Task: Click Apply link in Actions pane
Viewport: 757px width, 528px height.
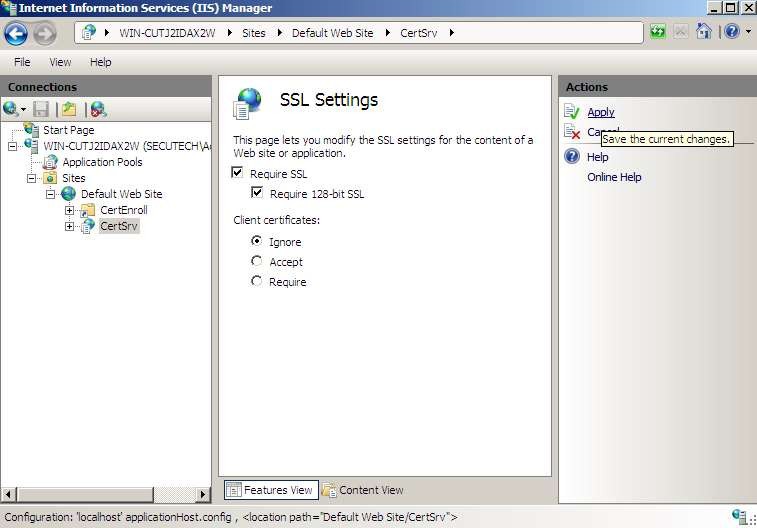Action: (601, 112)
